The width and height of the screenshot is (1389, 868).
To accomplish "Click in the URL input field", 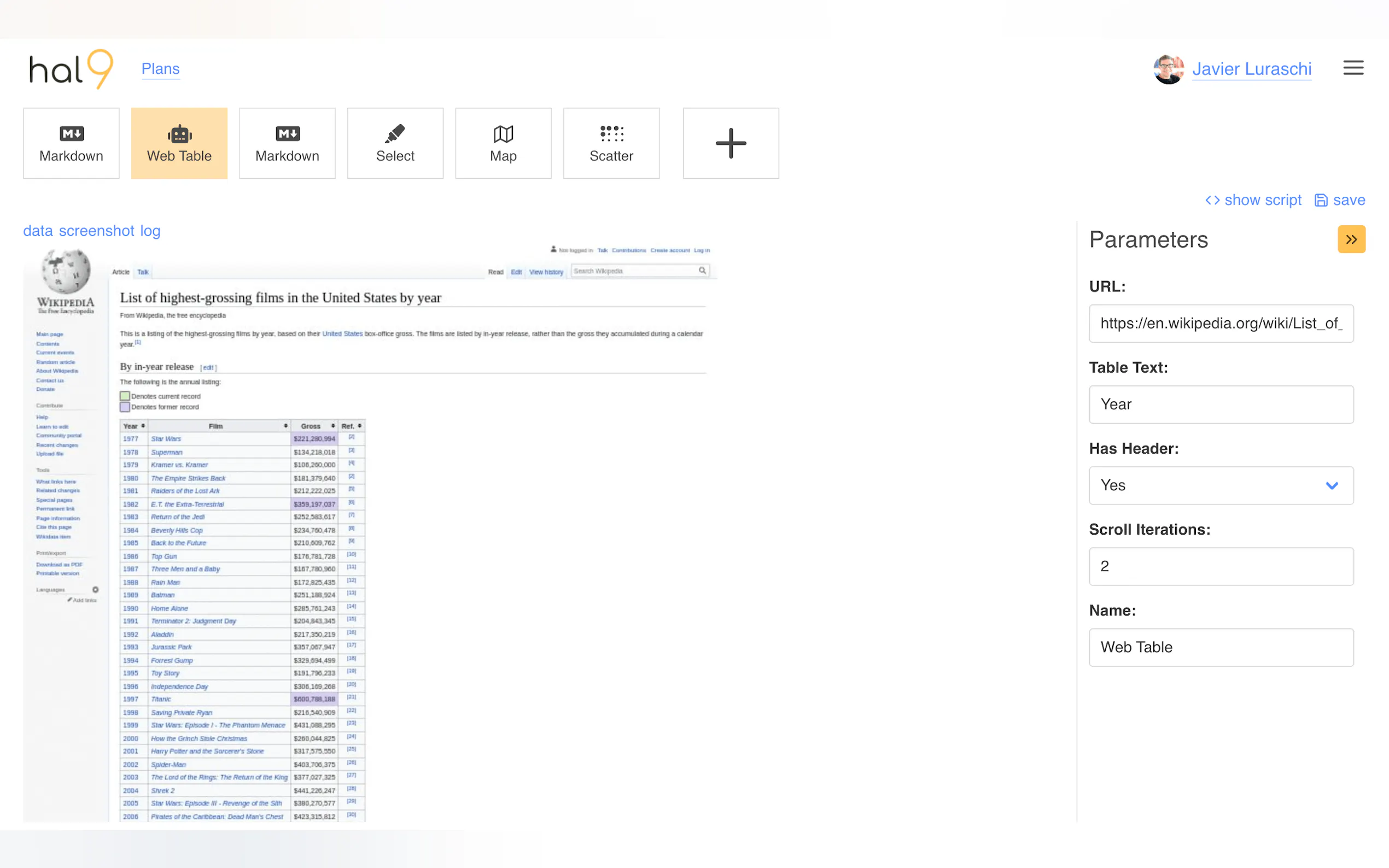I will (x=1220, y=323).
